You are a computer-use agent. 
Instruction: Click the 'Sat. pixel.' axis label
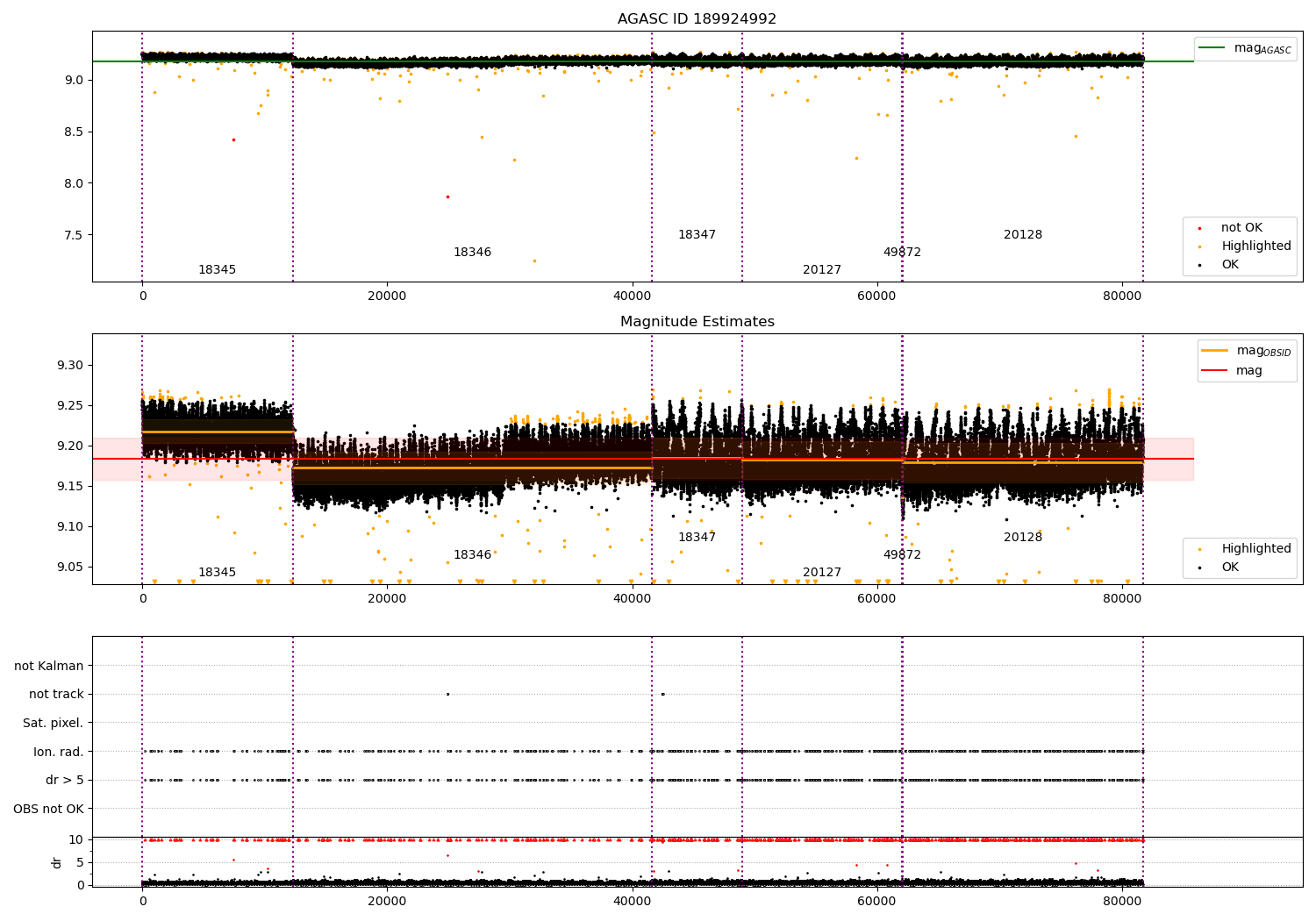[53, 723]
